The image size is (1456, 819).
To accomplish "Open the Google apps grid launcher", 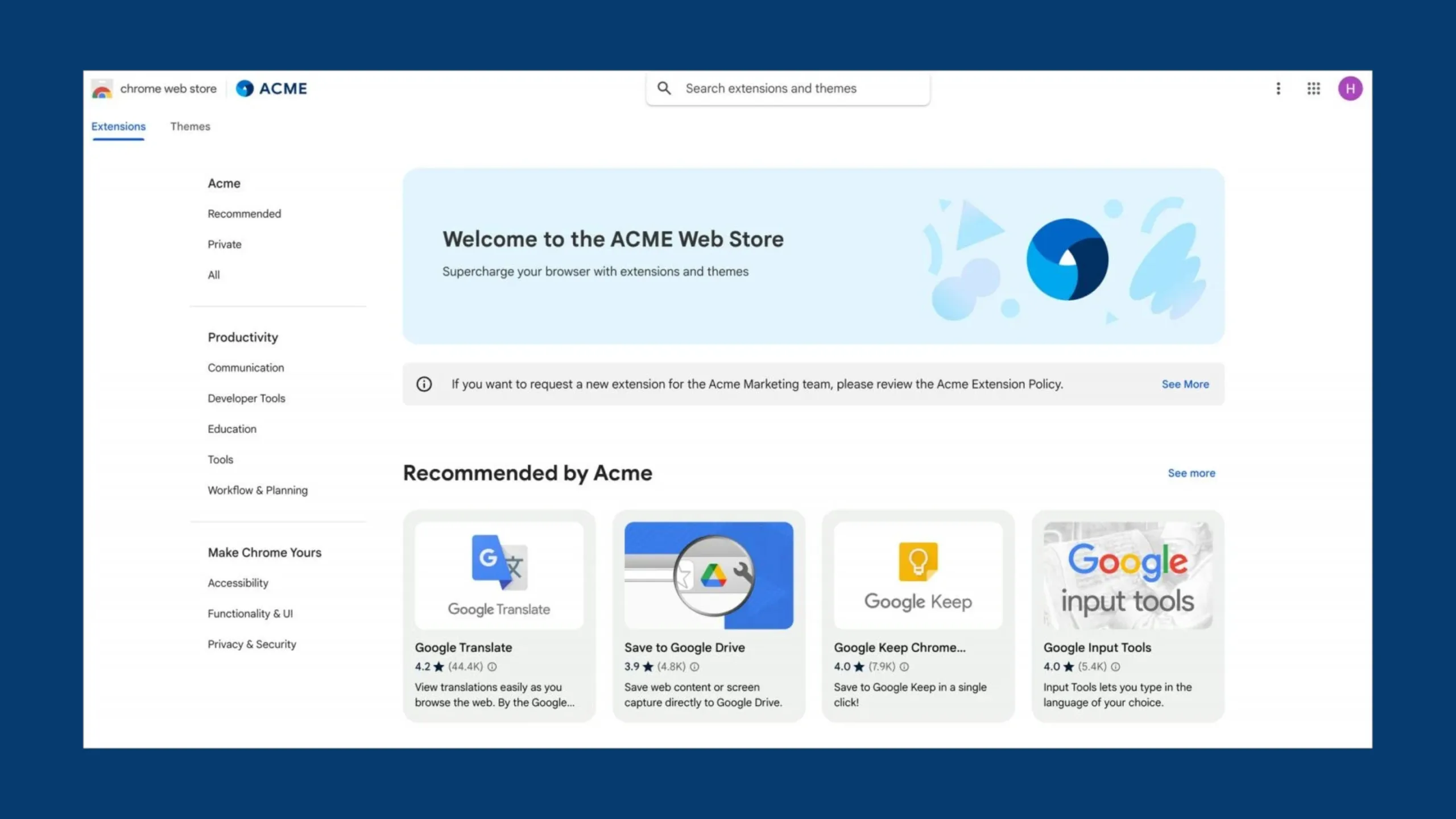I will point(1313,89).
